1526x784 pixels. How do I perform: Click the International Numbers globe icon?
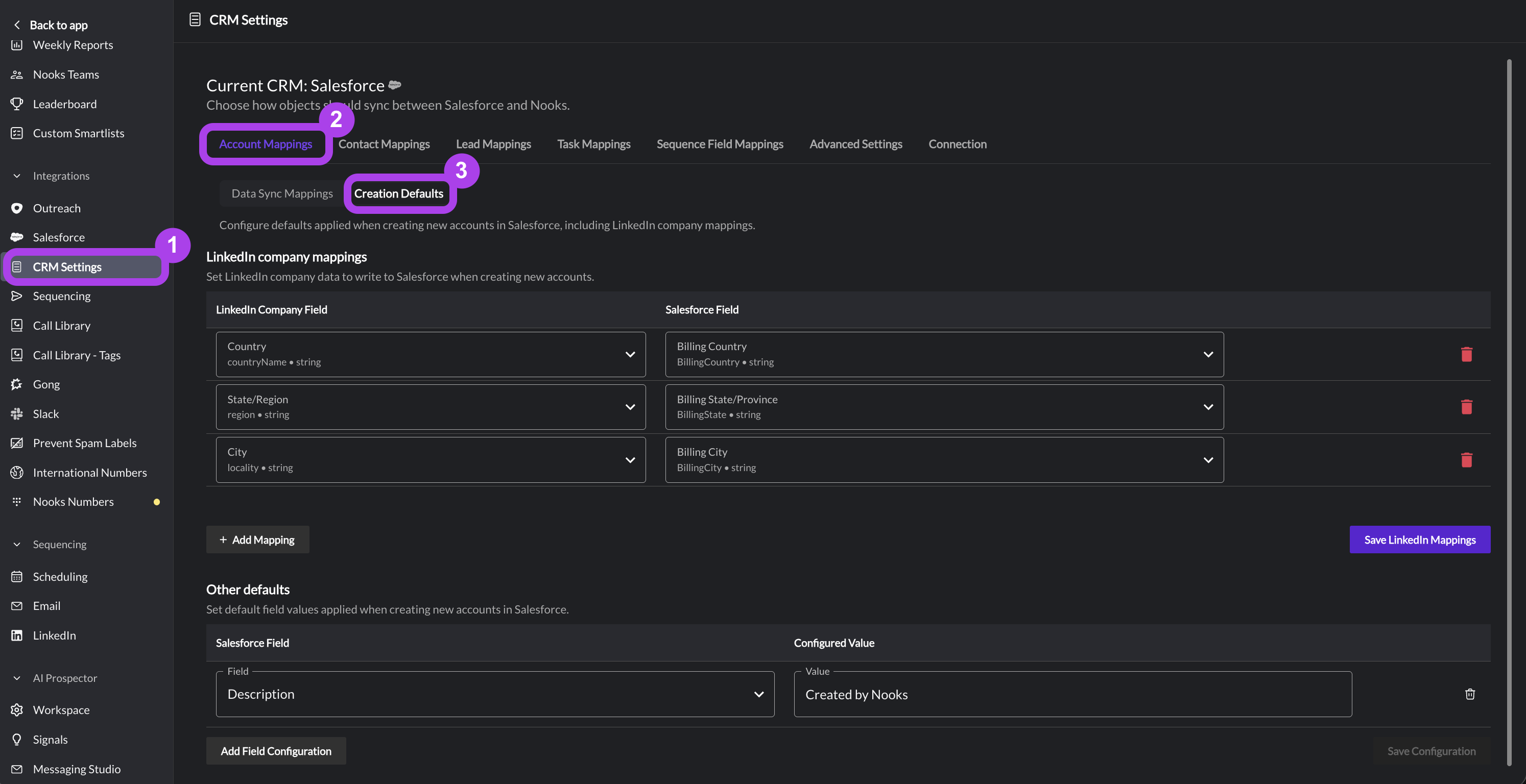click(16, 473)
